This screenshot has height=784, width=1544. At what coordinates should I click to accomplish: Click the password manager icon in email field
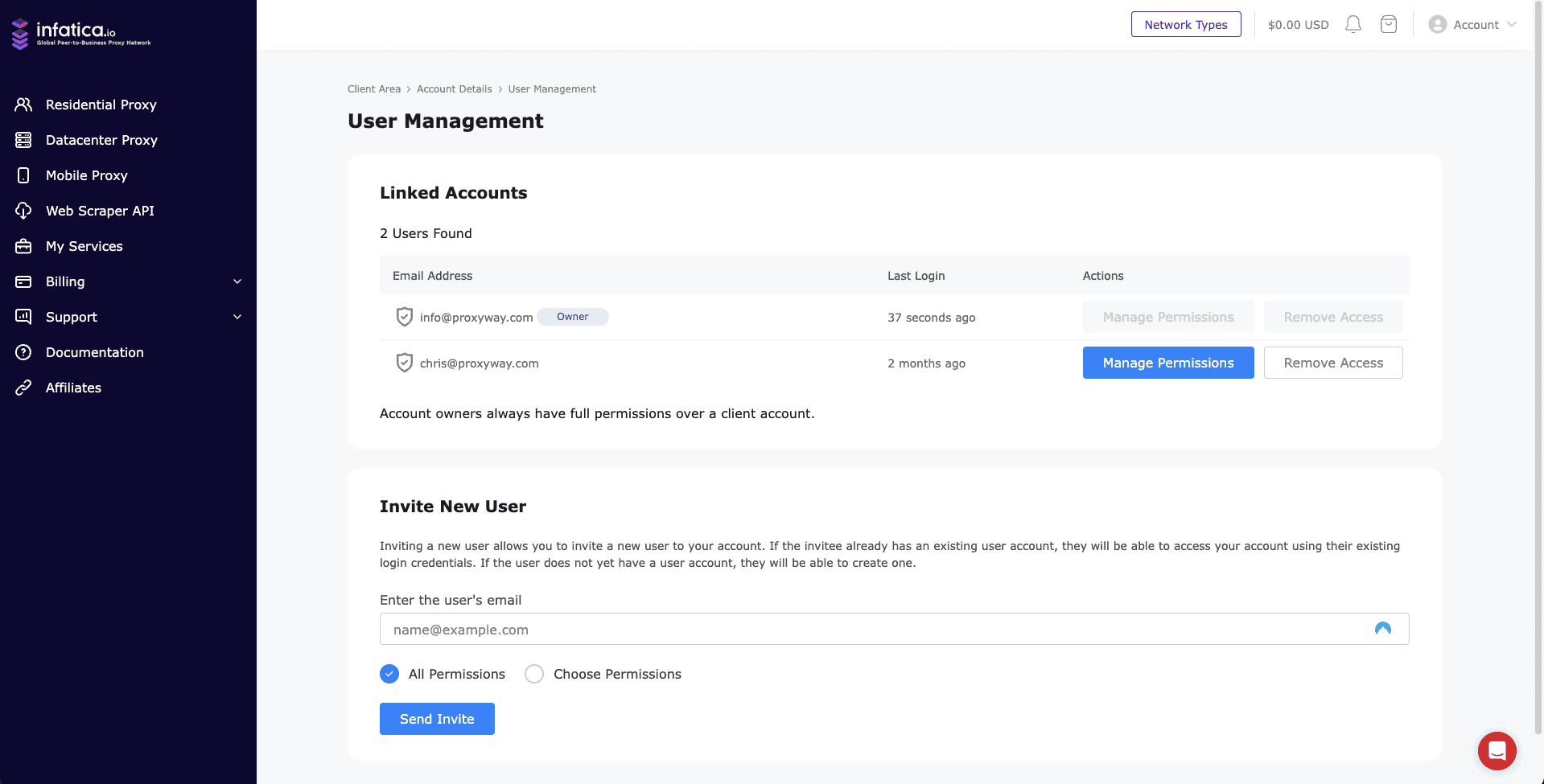(1383, 629)
